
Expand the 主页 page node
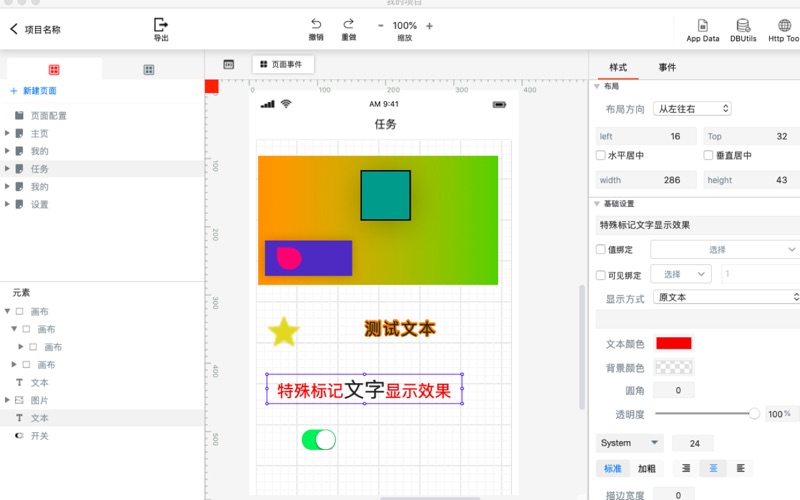pos(7,133)
